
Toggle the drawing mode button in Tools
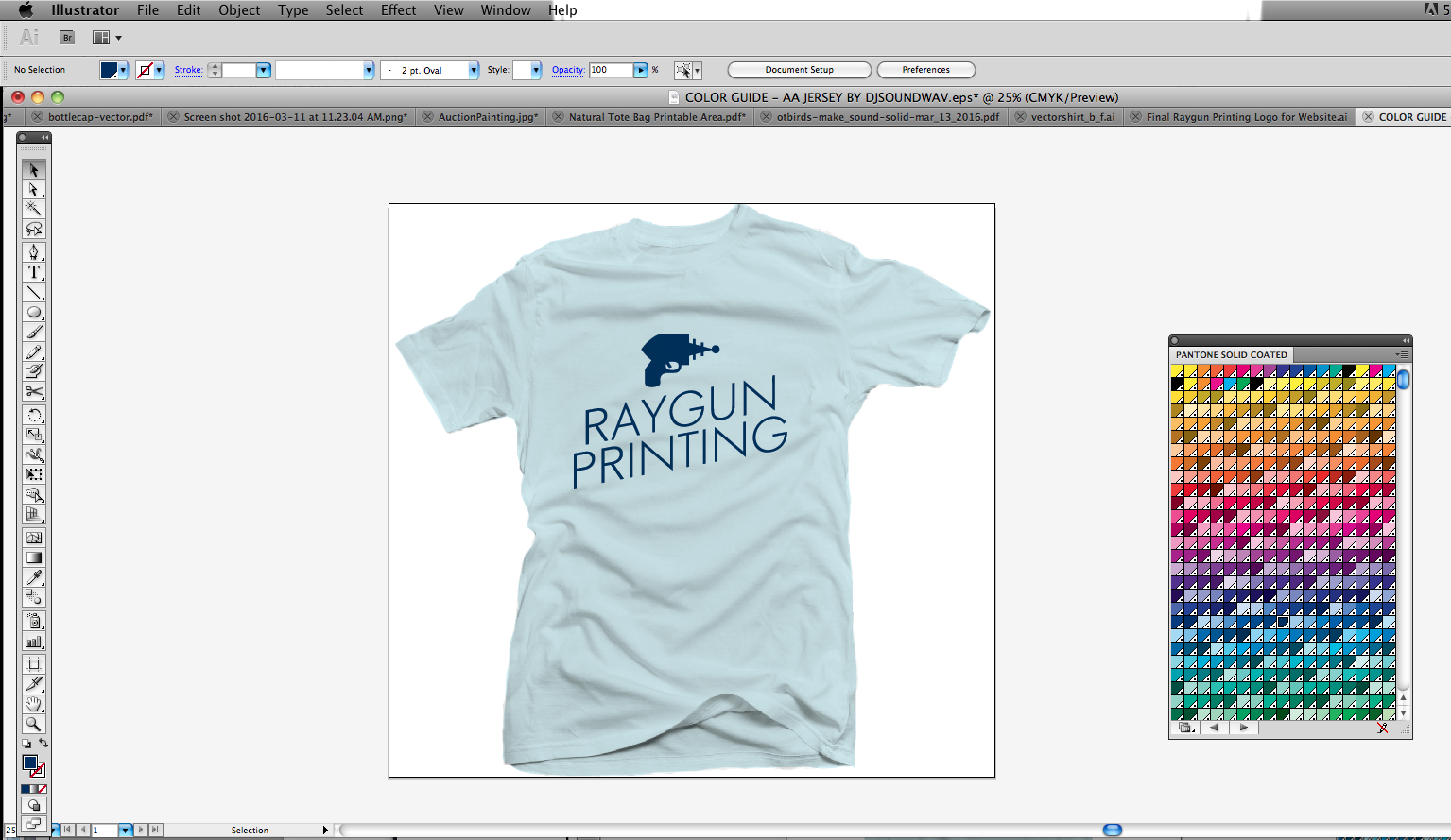tap(34, 806)
